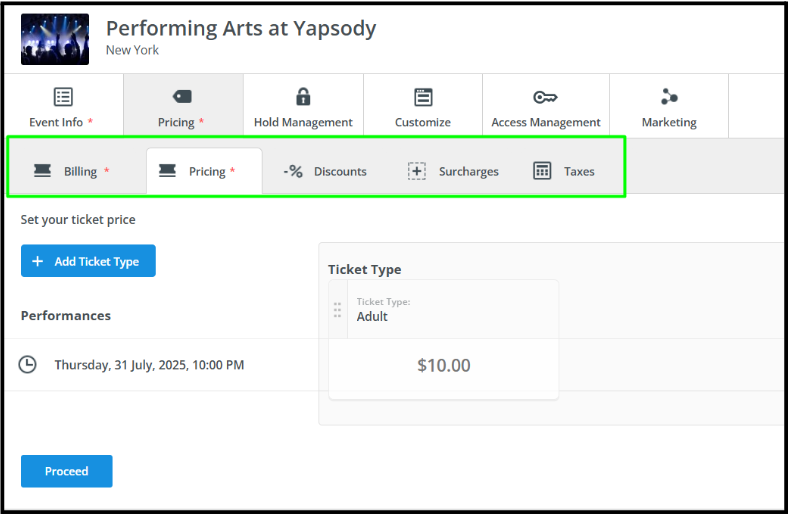Click the Set your ticket price text
The image size is (789, 516).
[x=78, y=219]
